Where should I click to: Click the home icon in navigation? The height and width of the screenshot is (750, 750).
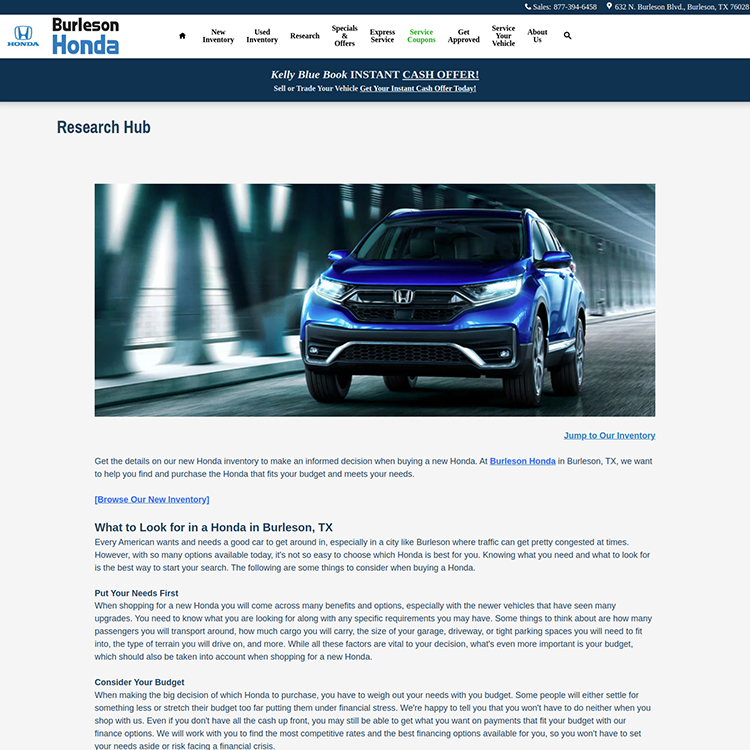click(182, 36)
